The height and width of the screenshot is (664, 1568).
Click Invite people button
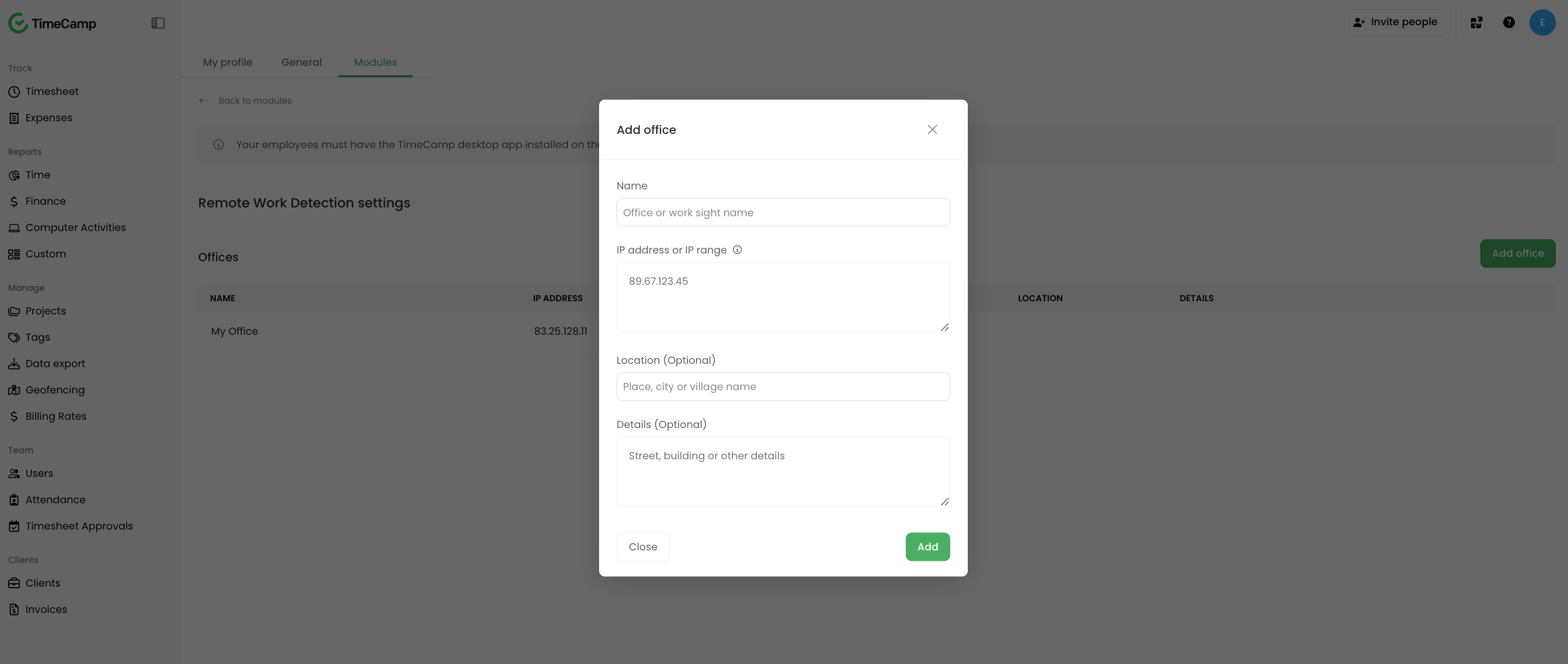click(1395, 22)
